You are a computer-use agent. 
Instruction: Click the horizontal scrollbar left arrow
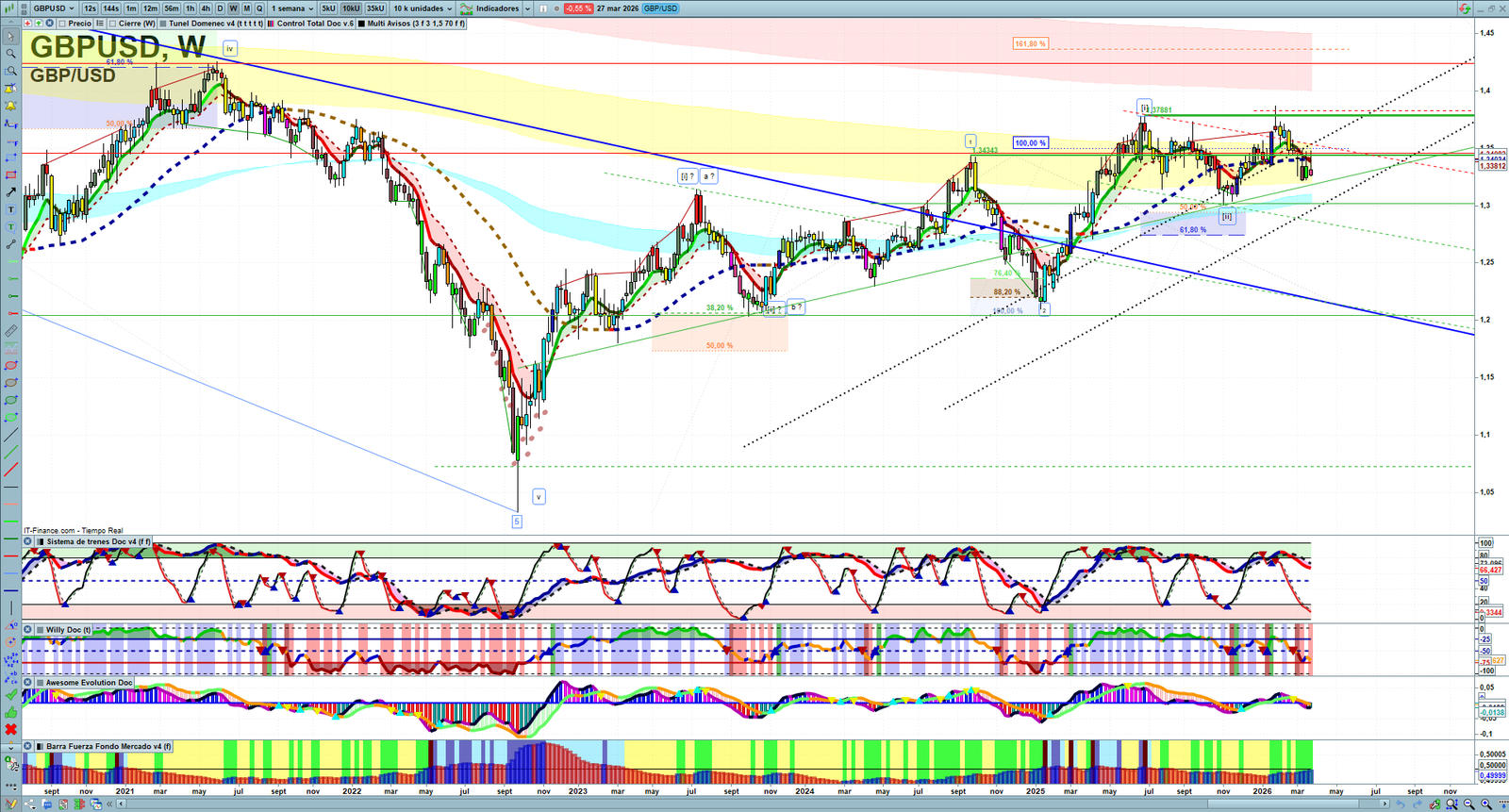(x=121, y=804)
